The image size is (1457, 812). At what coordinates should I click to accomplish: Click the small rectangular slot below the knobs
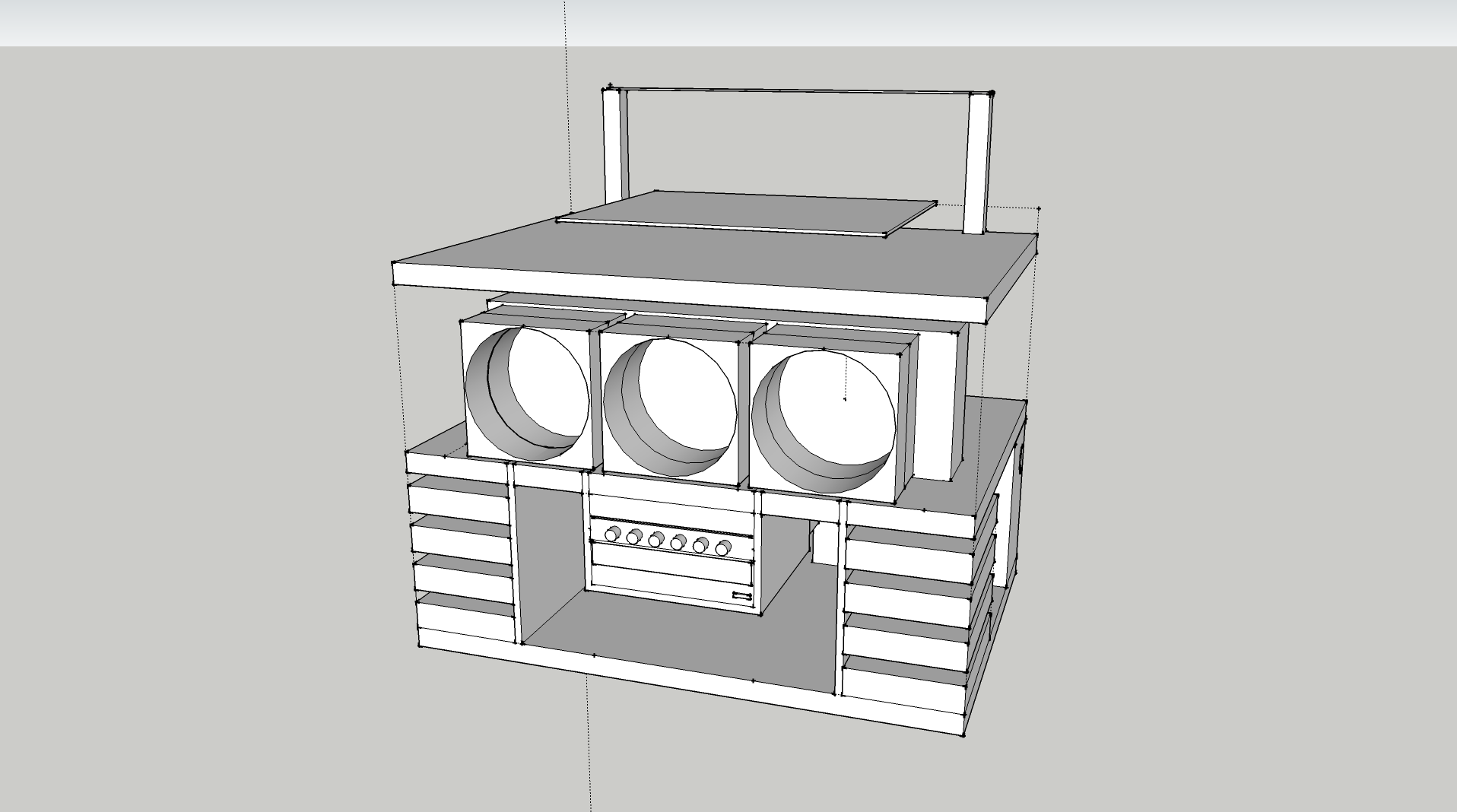click(x=741, y=595)
